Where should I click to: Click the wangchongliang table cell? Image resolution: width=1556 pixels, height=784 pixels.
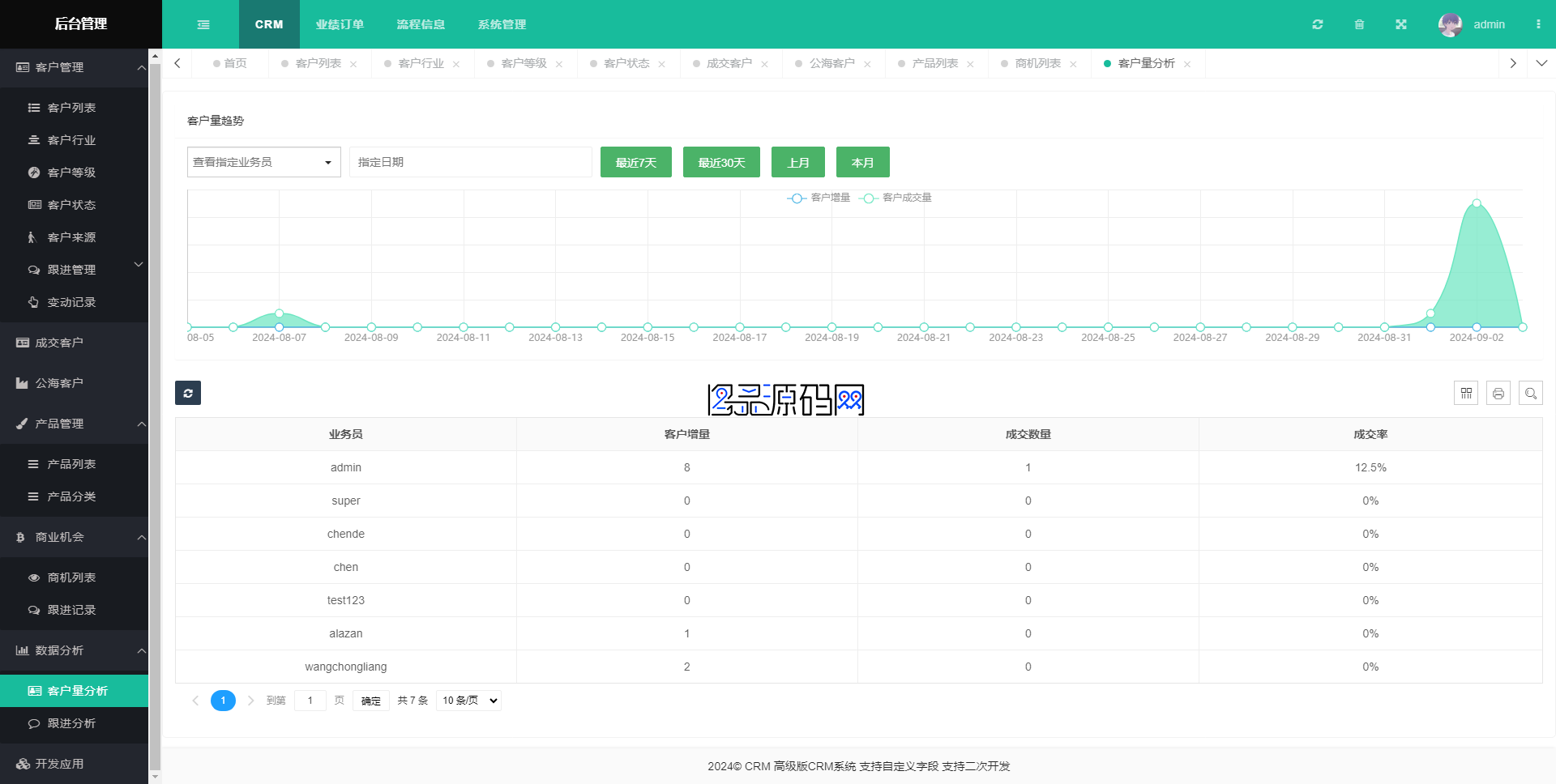pyautogui.click(x=346, y=667)
